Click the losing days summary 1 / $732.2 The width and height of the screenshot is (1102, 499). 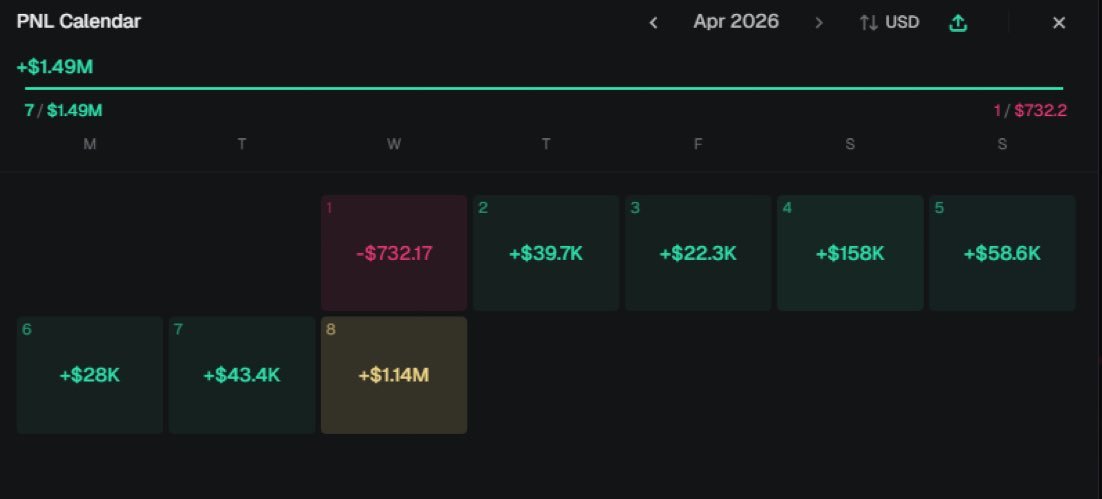[x=1030, y=110]
